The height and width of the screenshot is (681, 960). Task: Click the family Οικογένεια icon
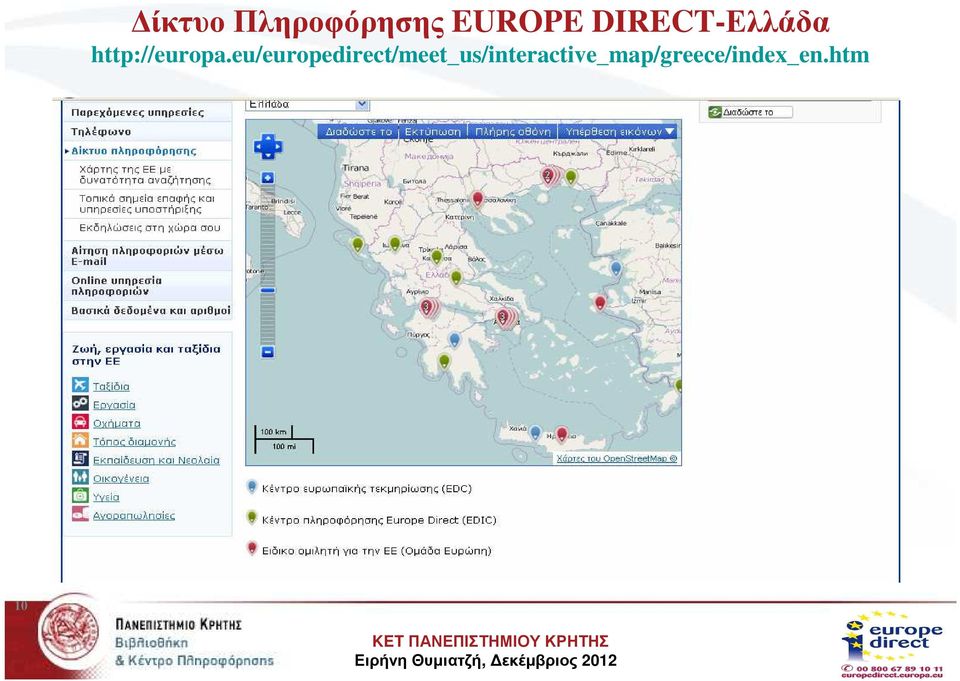click(x=80, y=476)
